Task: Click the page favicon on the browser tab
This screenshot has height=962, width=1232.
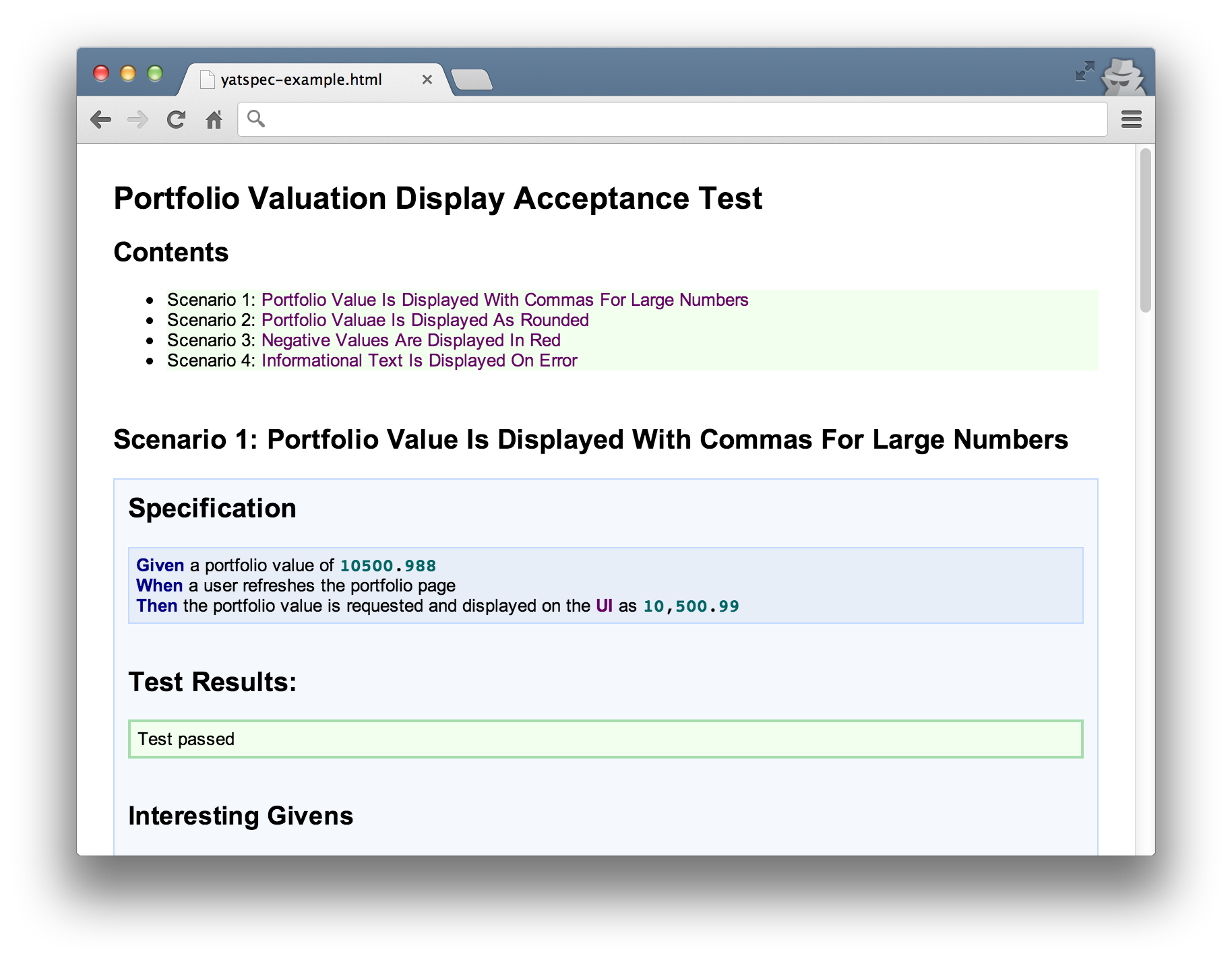Action: pyautogui.click(x=206, y=79)
